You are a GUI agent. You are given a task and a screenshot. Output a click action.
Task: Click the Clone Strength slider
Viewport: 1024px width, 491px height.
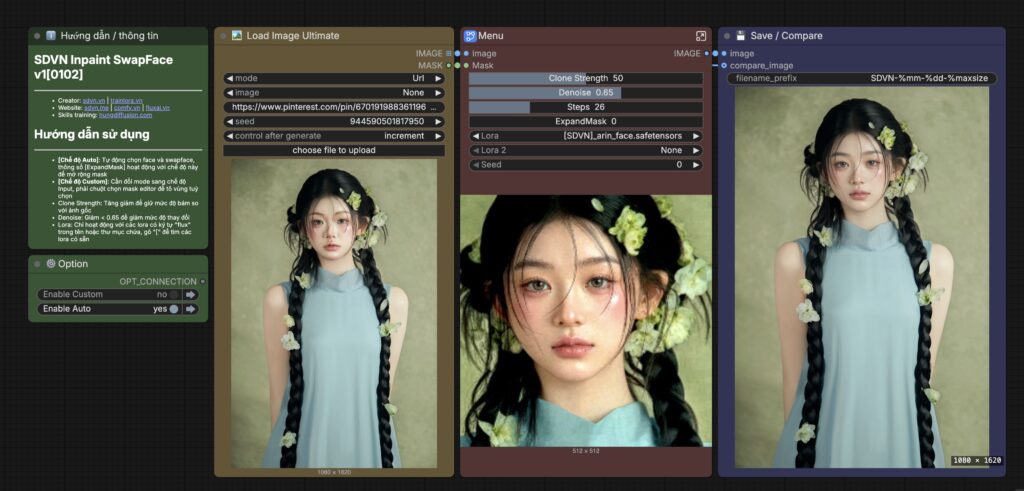[585, 78]
